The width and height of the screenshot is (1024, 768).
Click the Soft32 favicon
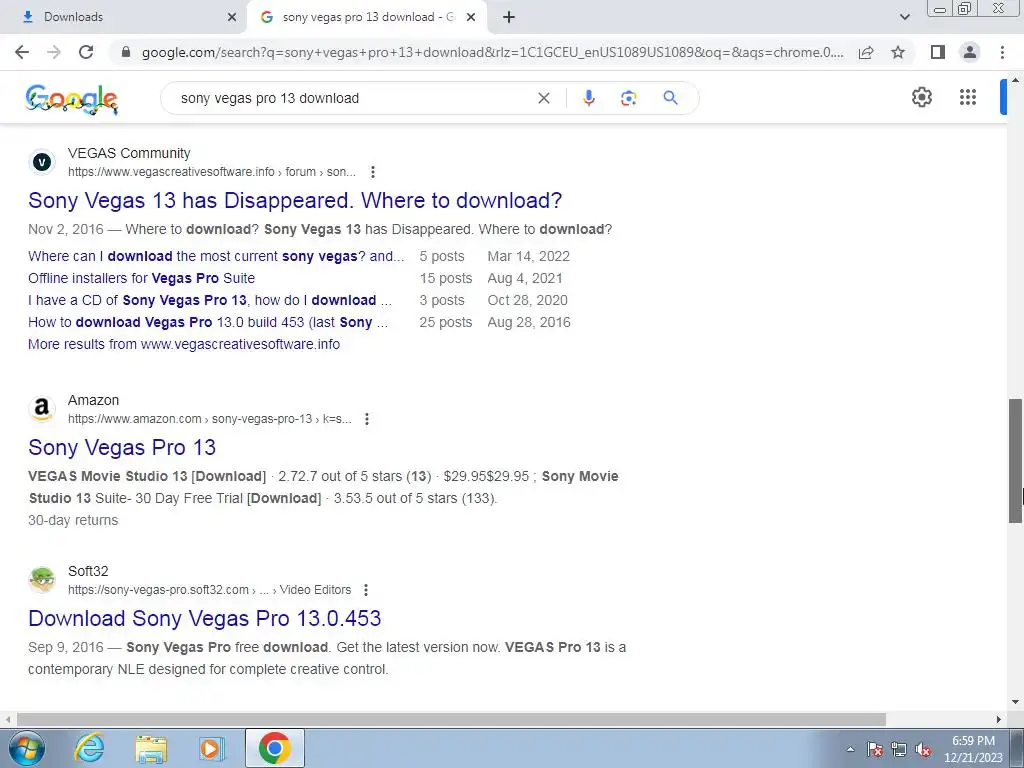point(42,580)
